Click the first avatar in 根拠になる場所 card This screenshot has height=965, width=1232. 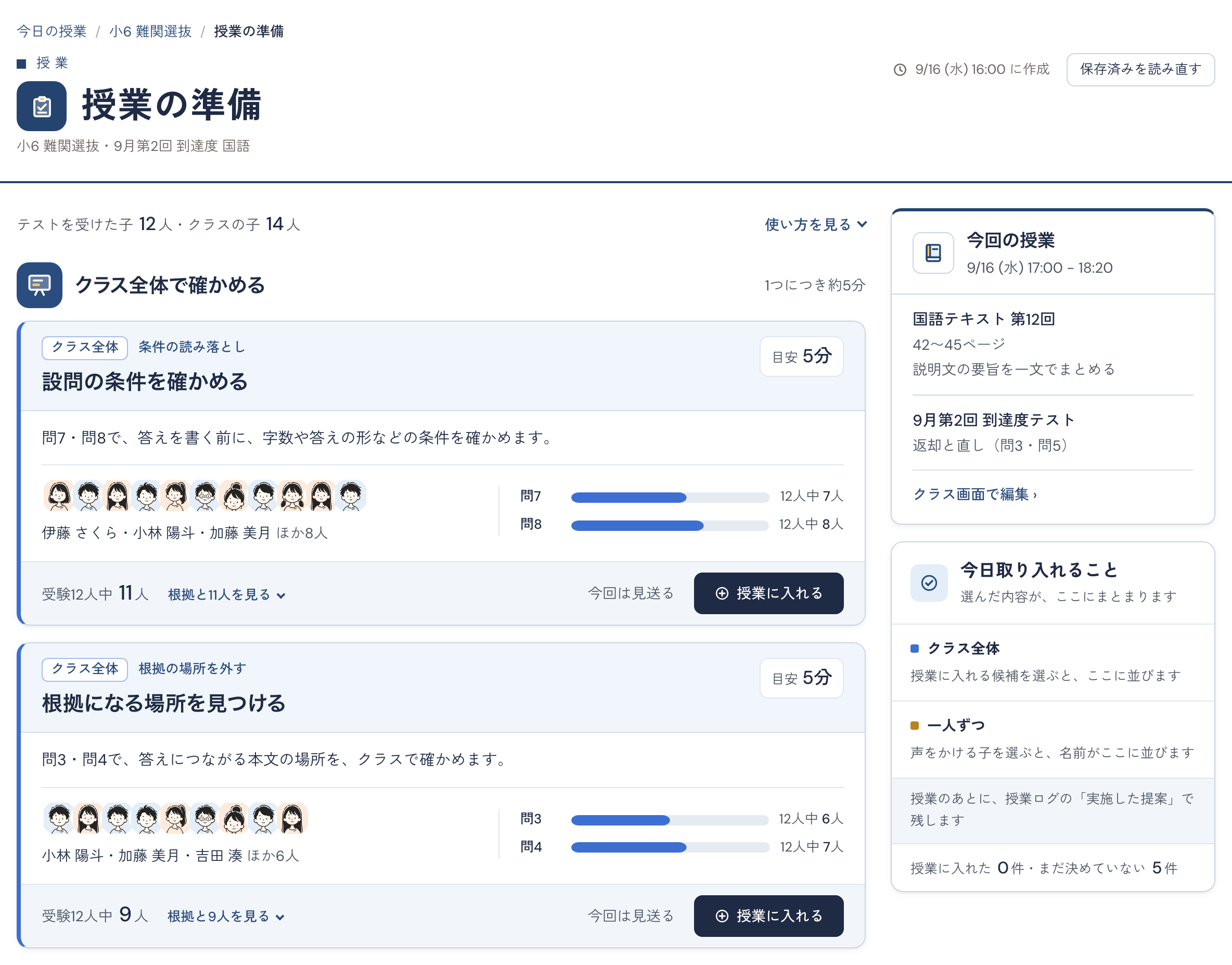59,818
